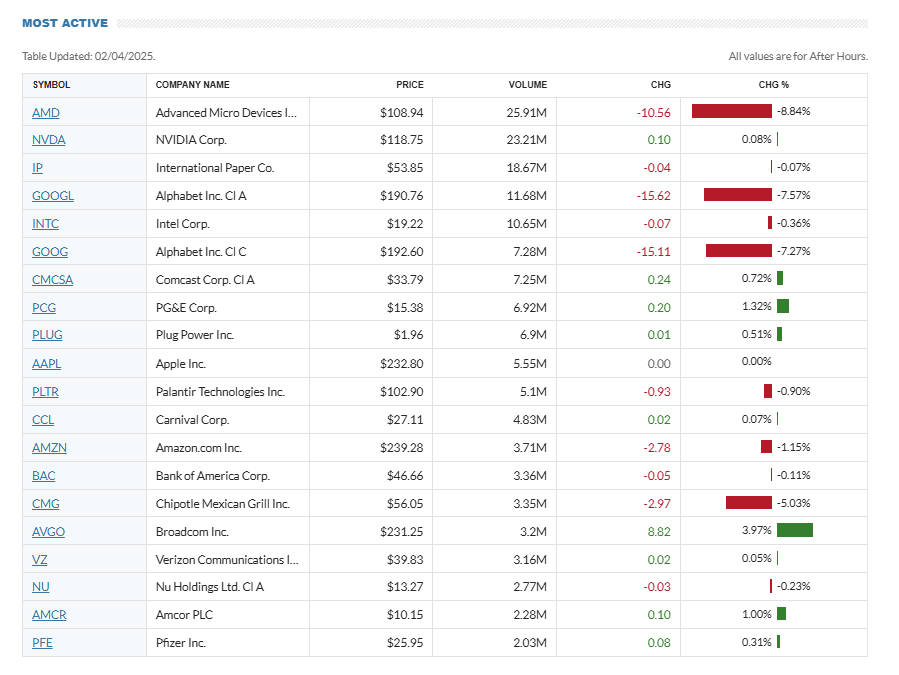Viewport: 899px width, 675px height.
Task: Click the -8.84% red bar for AMD
Action: pos(732,111)
